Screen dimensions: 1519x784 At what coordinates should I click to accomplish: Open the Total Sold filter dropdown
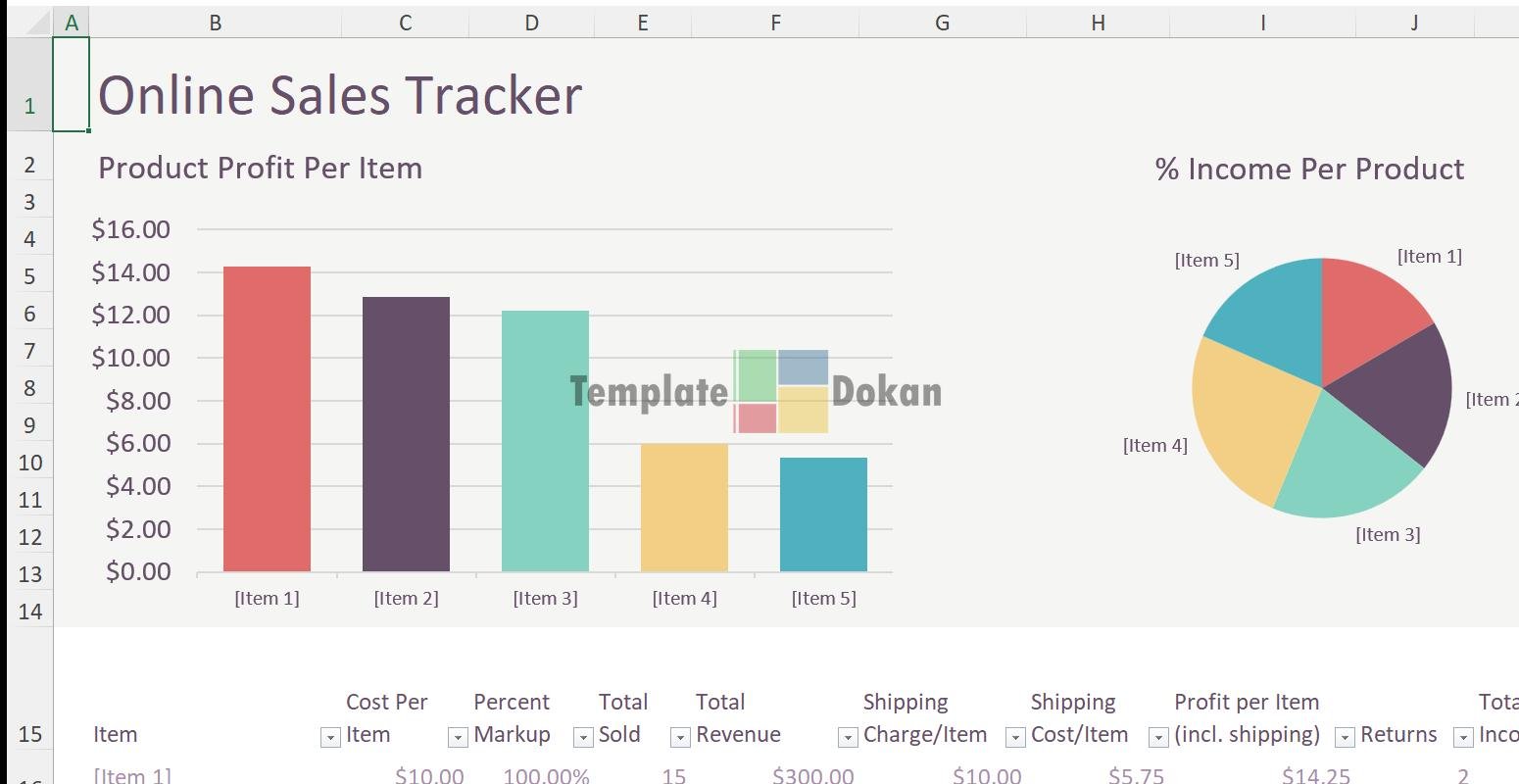(x=679, y=737)
